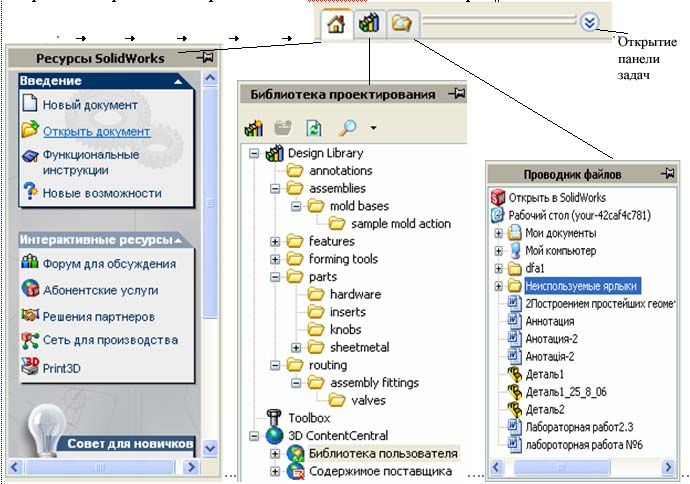Image resolution: width=690 pixels, height=484 pixels.
Task: Click the Деталь1 part file icon
Action: pos(514,374)
